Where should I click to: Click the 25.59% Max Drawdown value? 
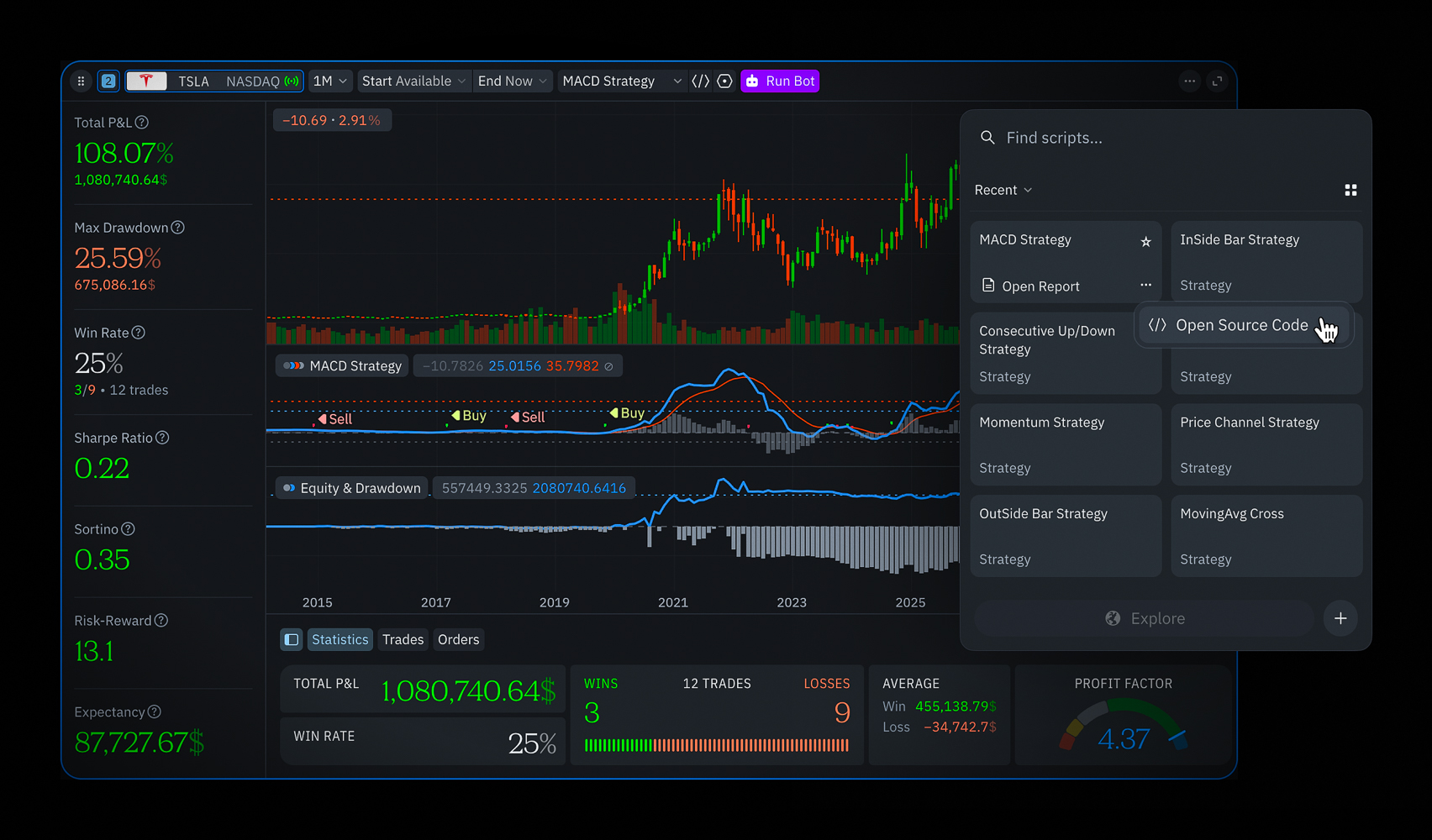(118, 259)
